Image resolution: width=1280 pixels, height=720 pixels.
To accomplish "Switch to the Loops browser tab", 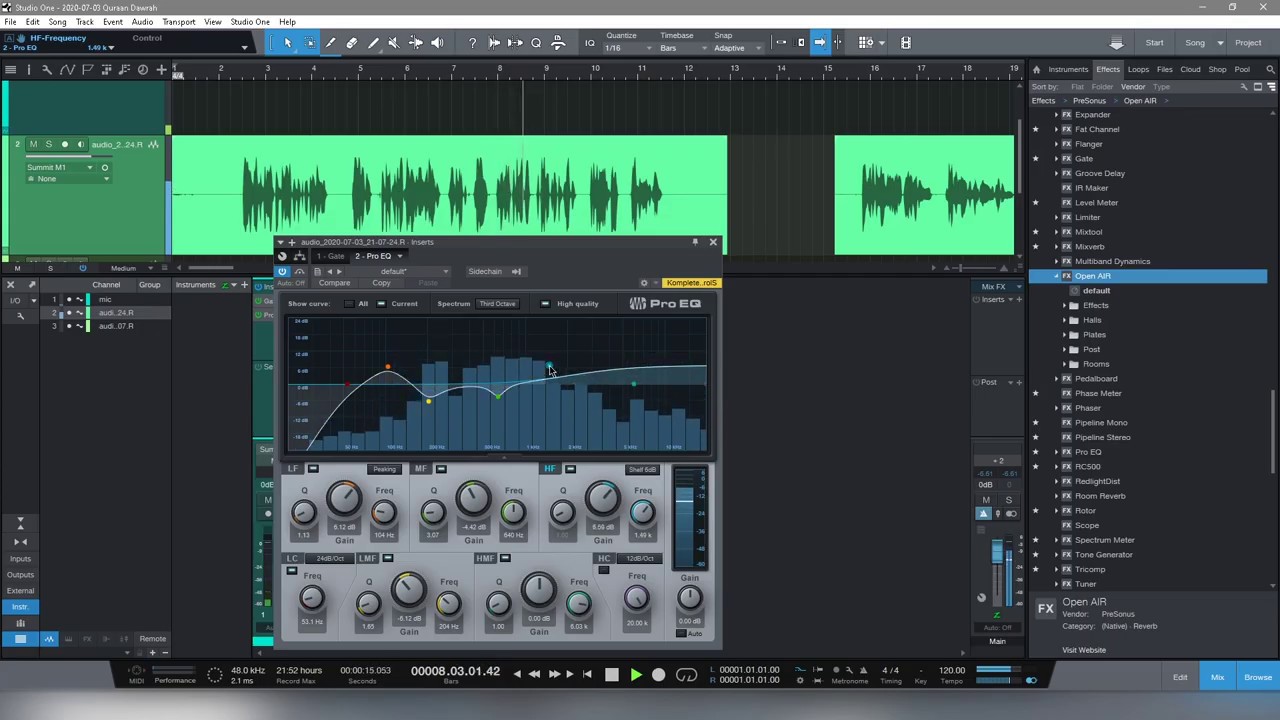I will [x=1138, y=69].
